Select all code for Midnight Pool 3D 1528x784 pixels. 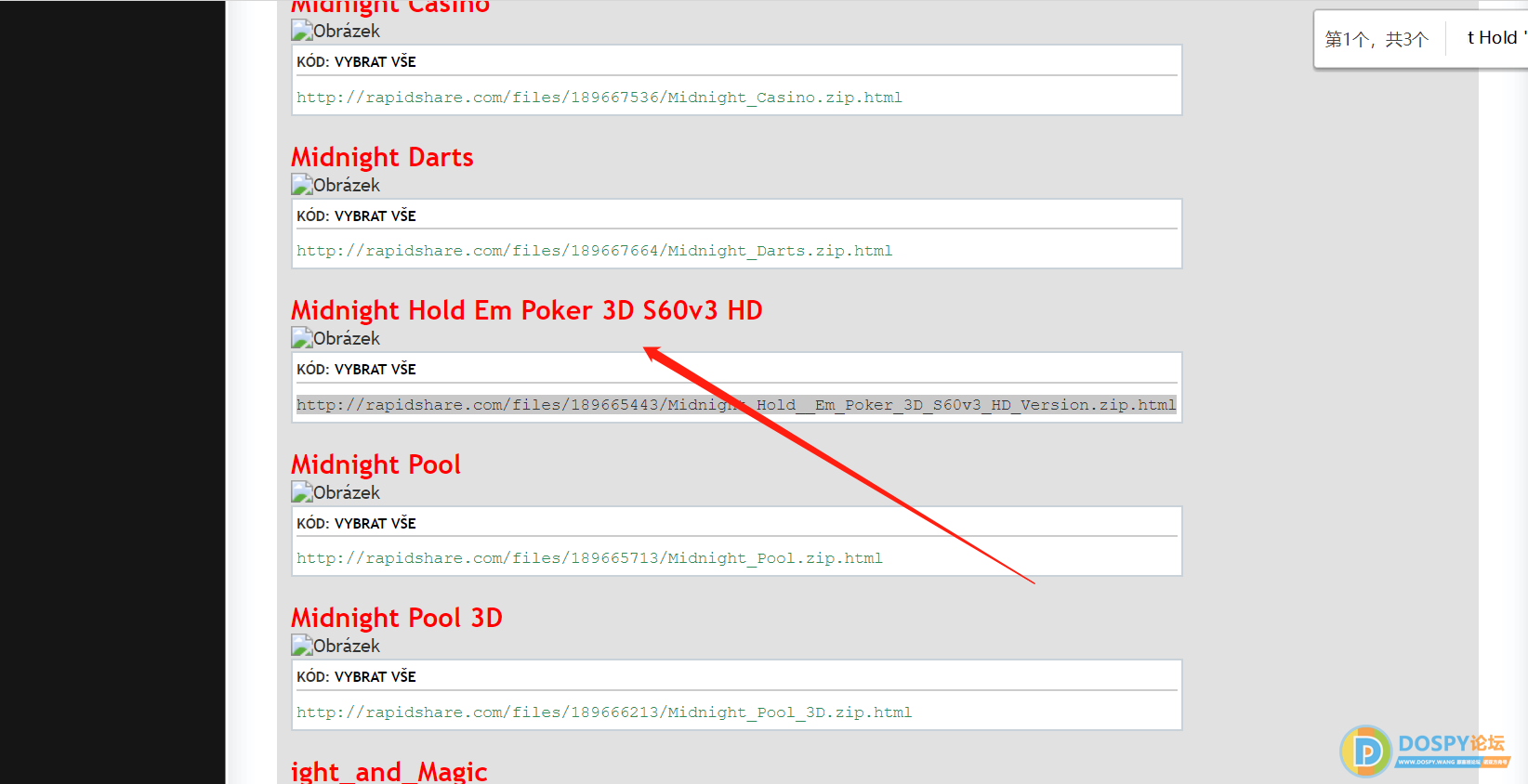[x=375, y=677]
